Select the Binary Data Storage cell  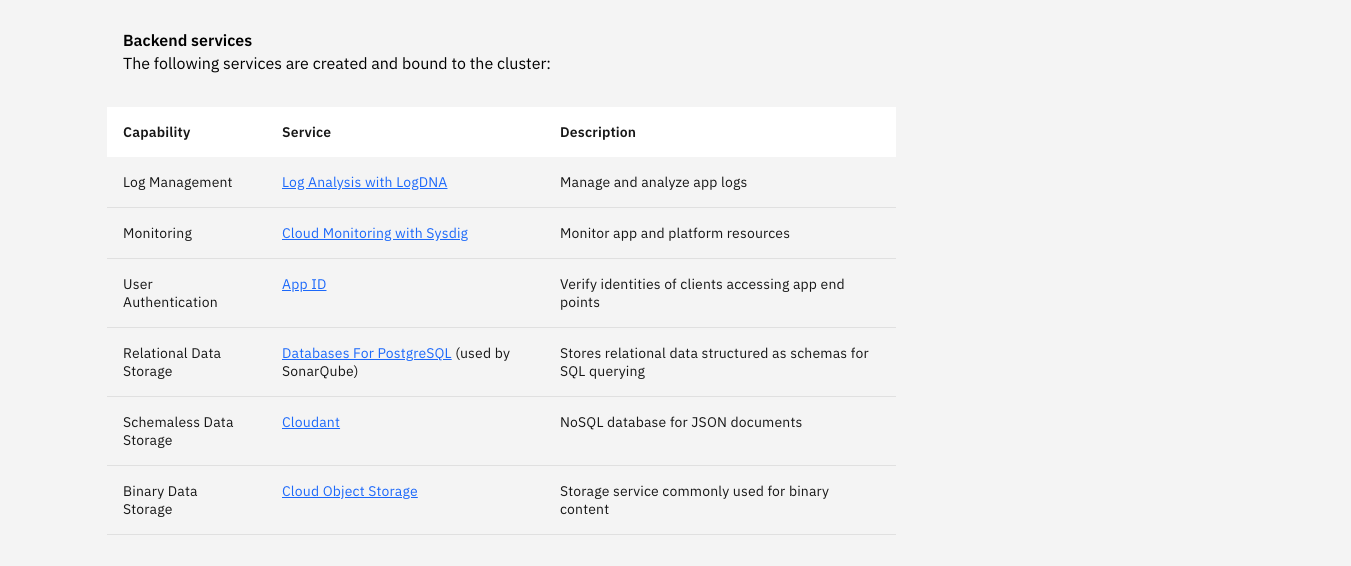(160, 500)
